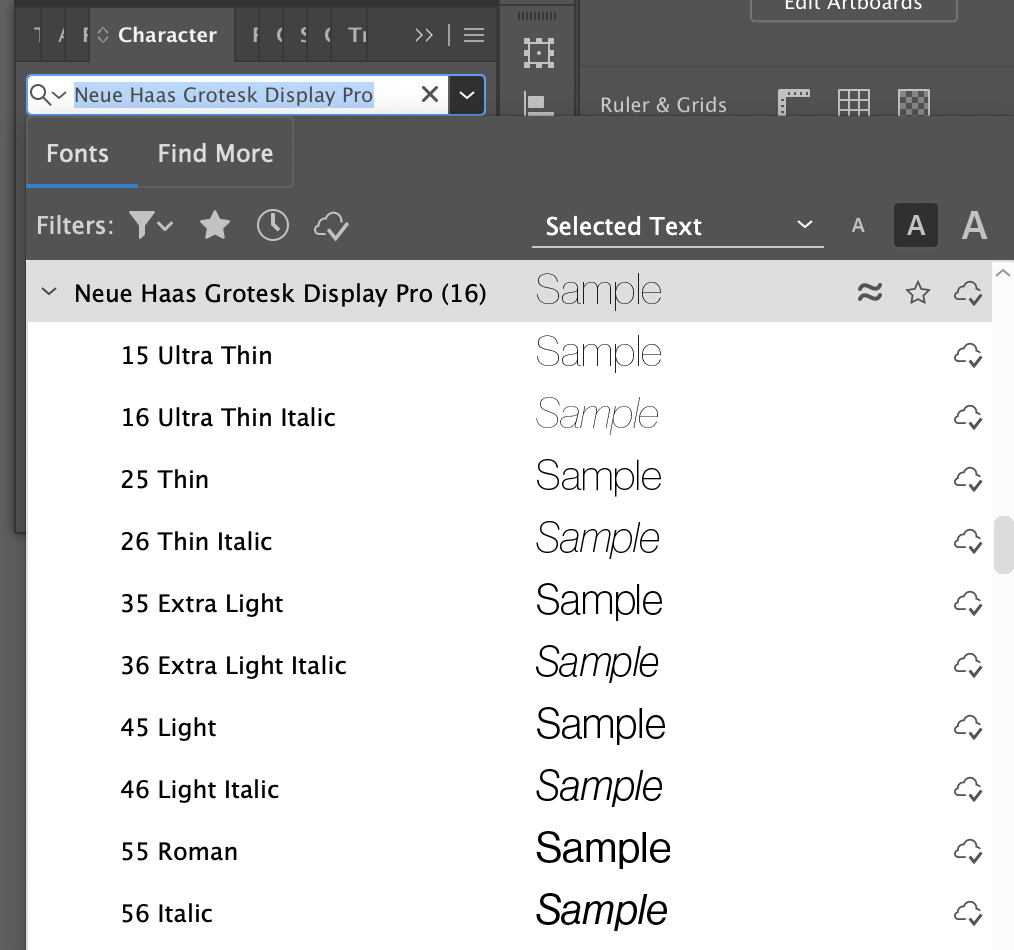The height and width of the screenshot is (950, 1014).
Task: Open the font name dropdown arrow
Action: pos(467,94)
